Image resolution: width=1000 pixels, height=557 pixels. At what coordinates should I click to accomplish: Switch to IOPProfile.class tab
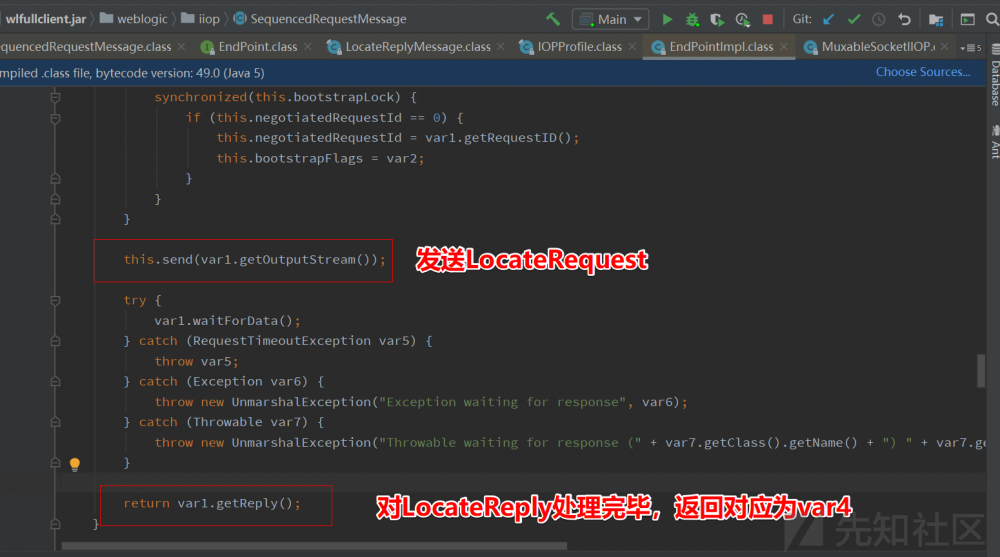[x=578, y=47]
